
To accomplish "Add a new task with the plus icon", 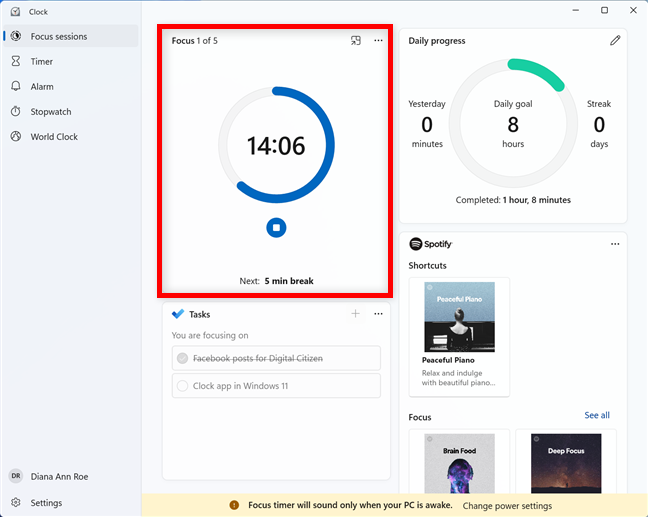I will pos(355,314).
